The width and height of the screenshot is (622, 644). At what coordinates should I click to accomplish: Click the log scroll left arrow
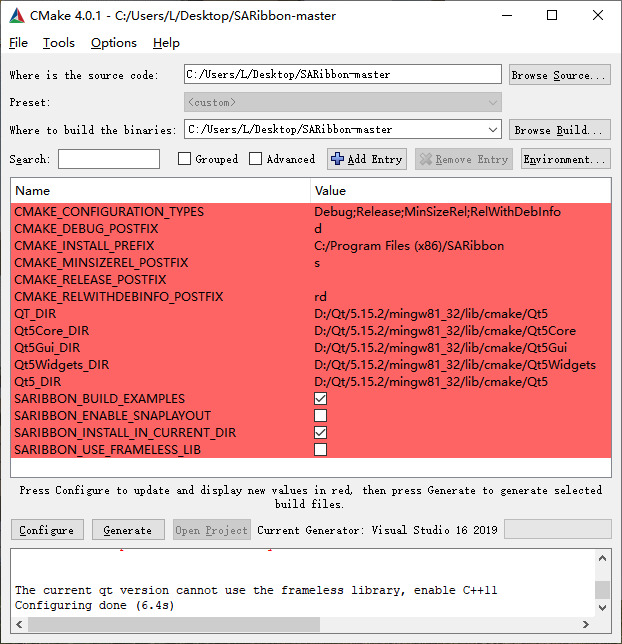pyautogui.click(x=19, y=624)
